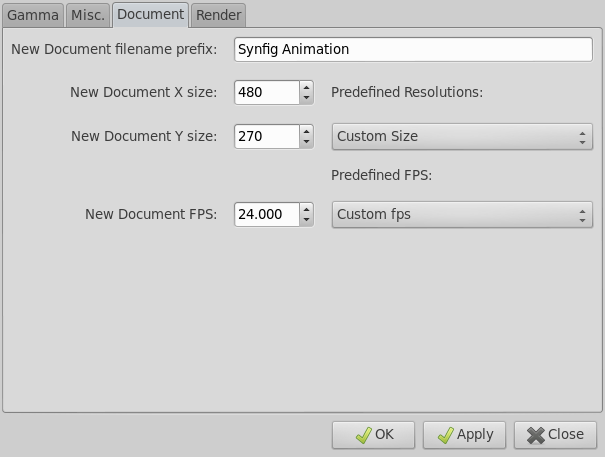605x457 pixels.
Task: Click the New Document FPS value field
Action: [267, 214]
